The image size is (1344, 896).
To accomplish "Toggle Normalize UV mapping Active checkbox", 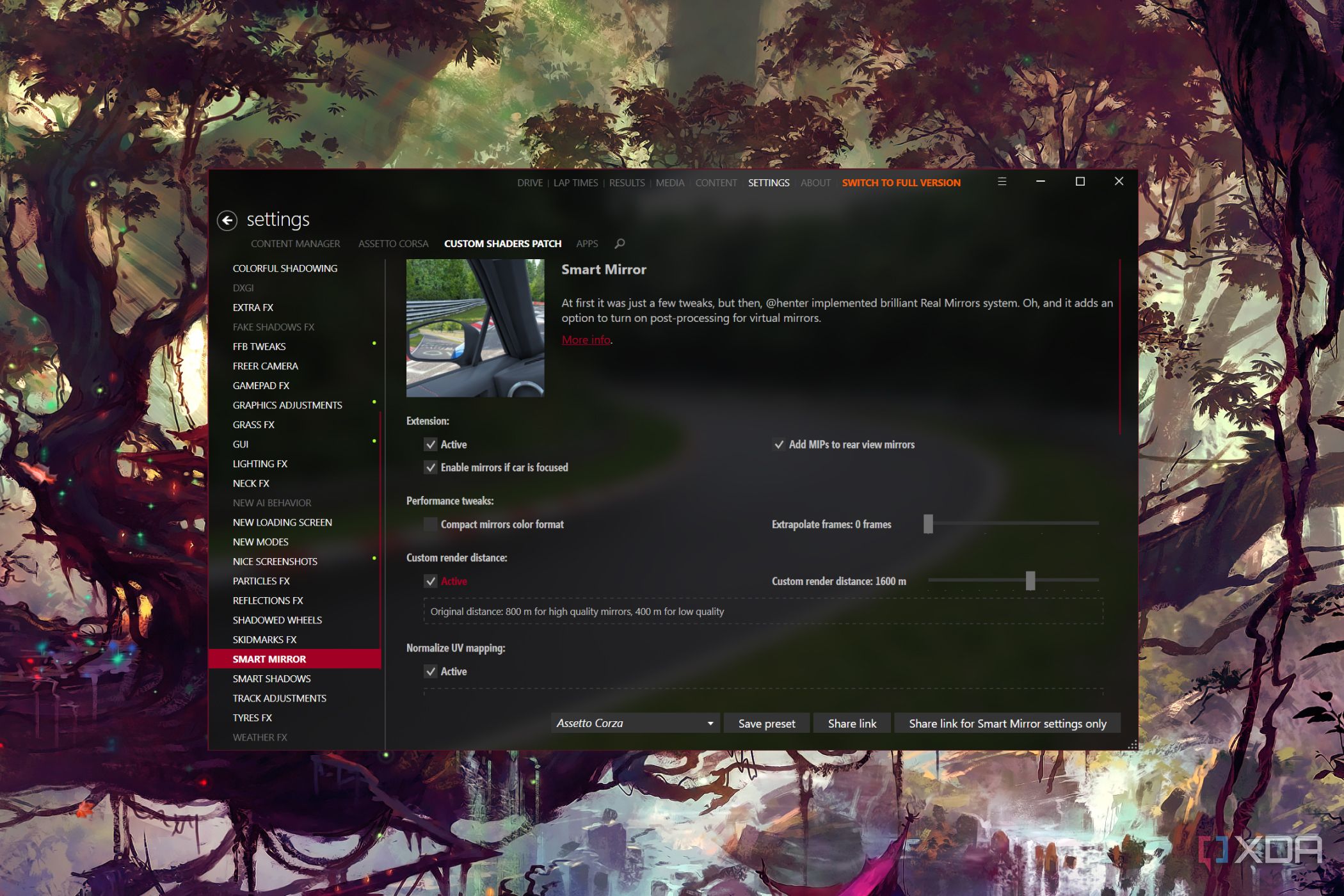I will [x=431, y=671].
